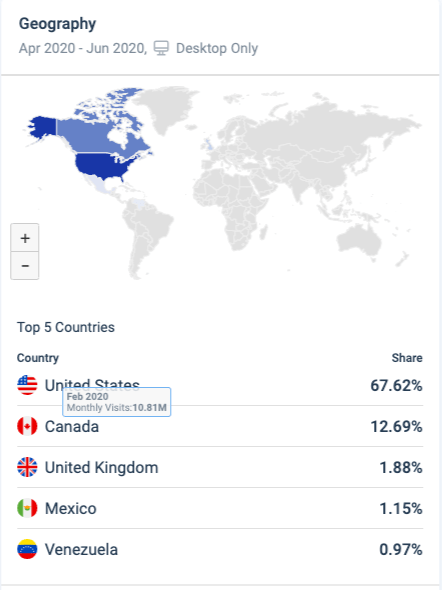
Task: Click the United States flag icon
Action: [27, 385]
